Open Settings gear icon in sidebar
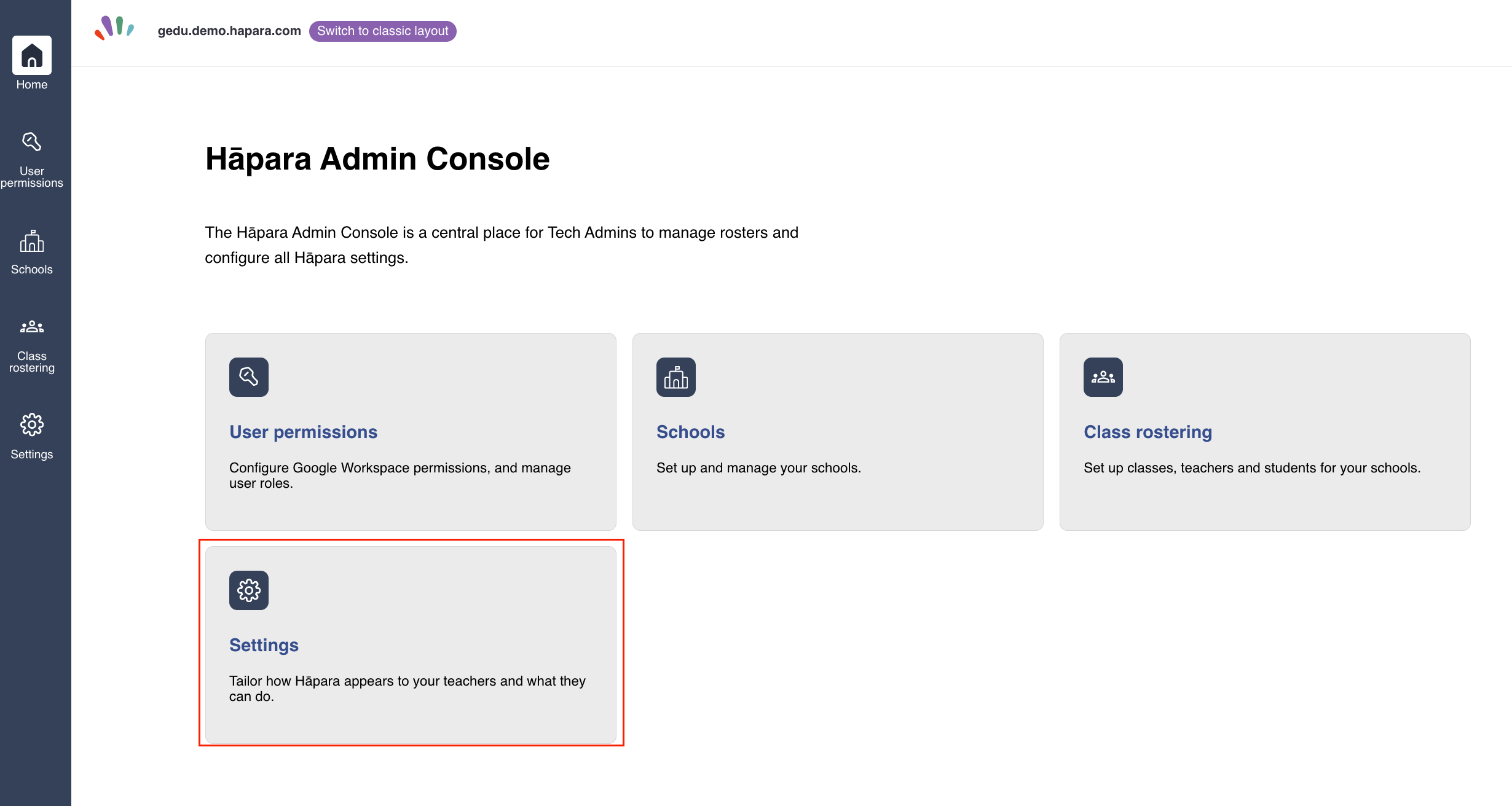Screen dimensions: 1512x806 [32, 425]
